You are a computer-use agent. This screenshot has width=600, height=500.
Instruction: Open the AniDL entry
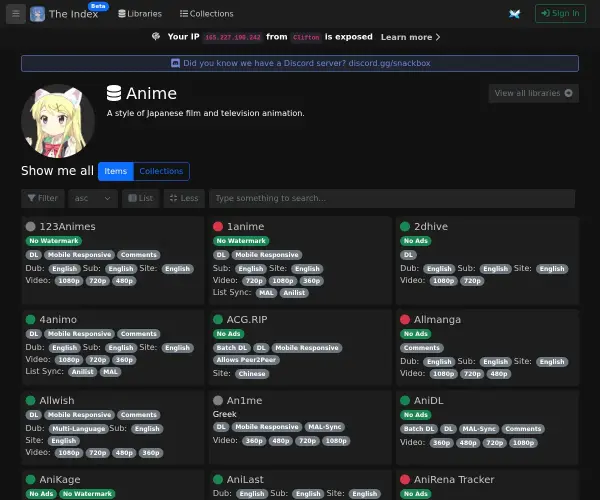[x=429, y=401]
